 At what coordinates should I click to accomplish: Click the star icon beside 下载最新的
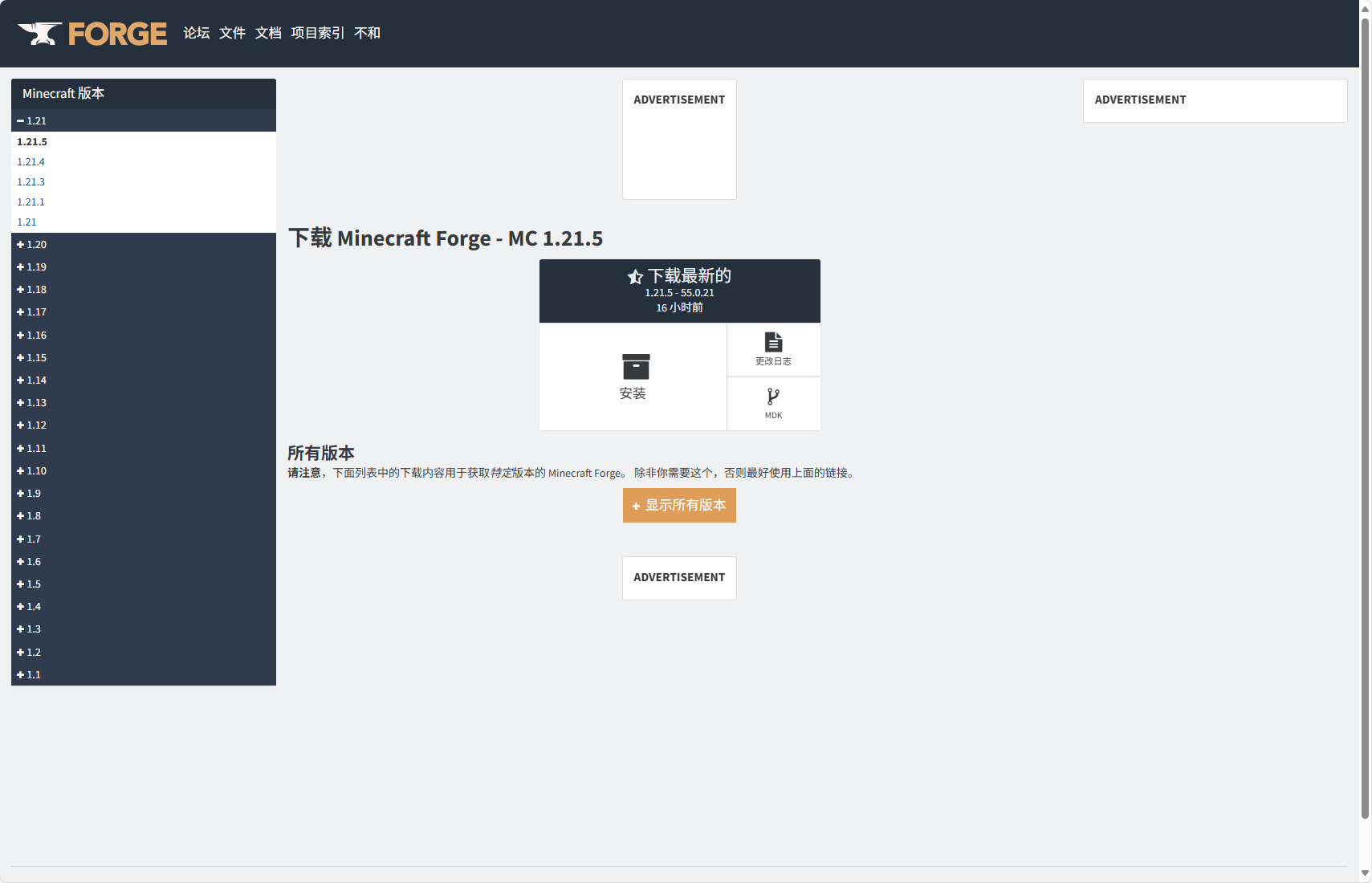pos(635,277)
